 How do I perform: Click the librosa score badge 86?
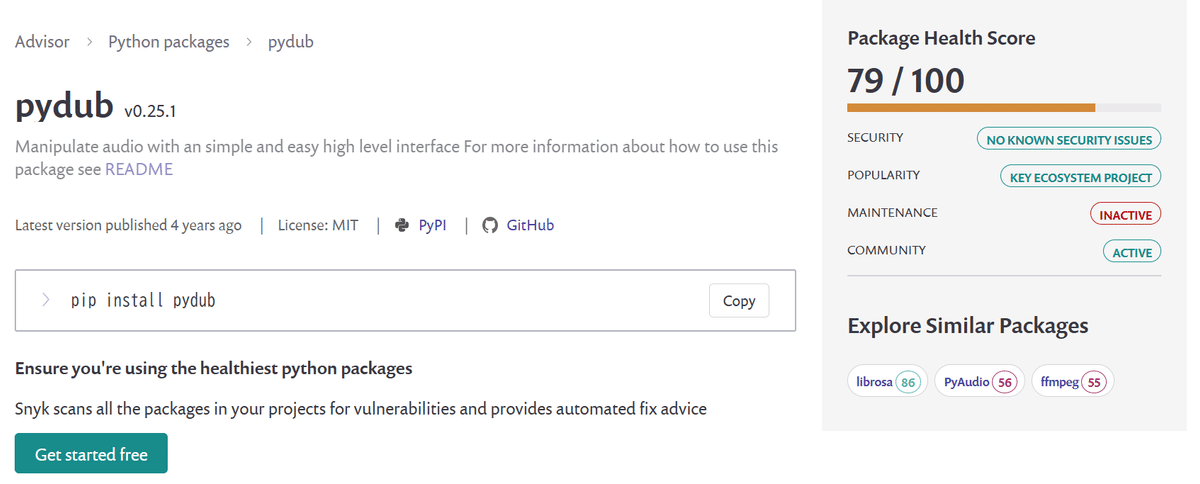[x=908, y=382]
